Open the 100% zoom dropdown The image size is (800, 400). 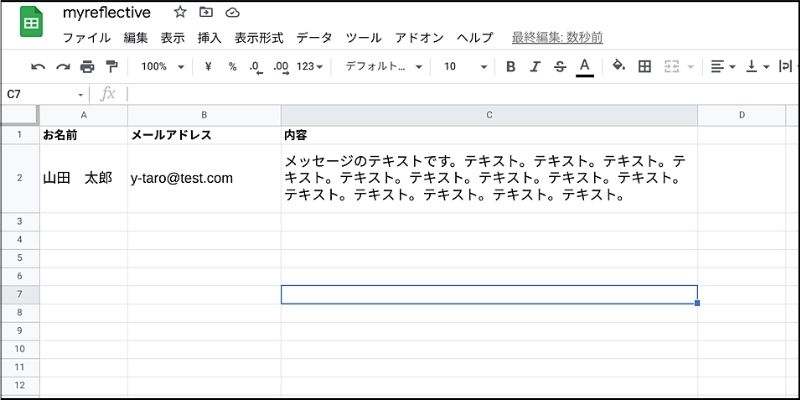(x=162, y=66)
